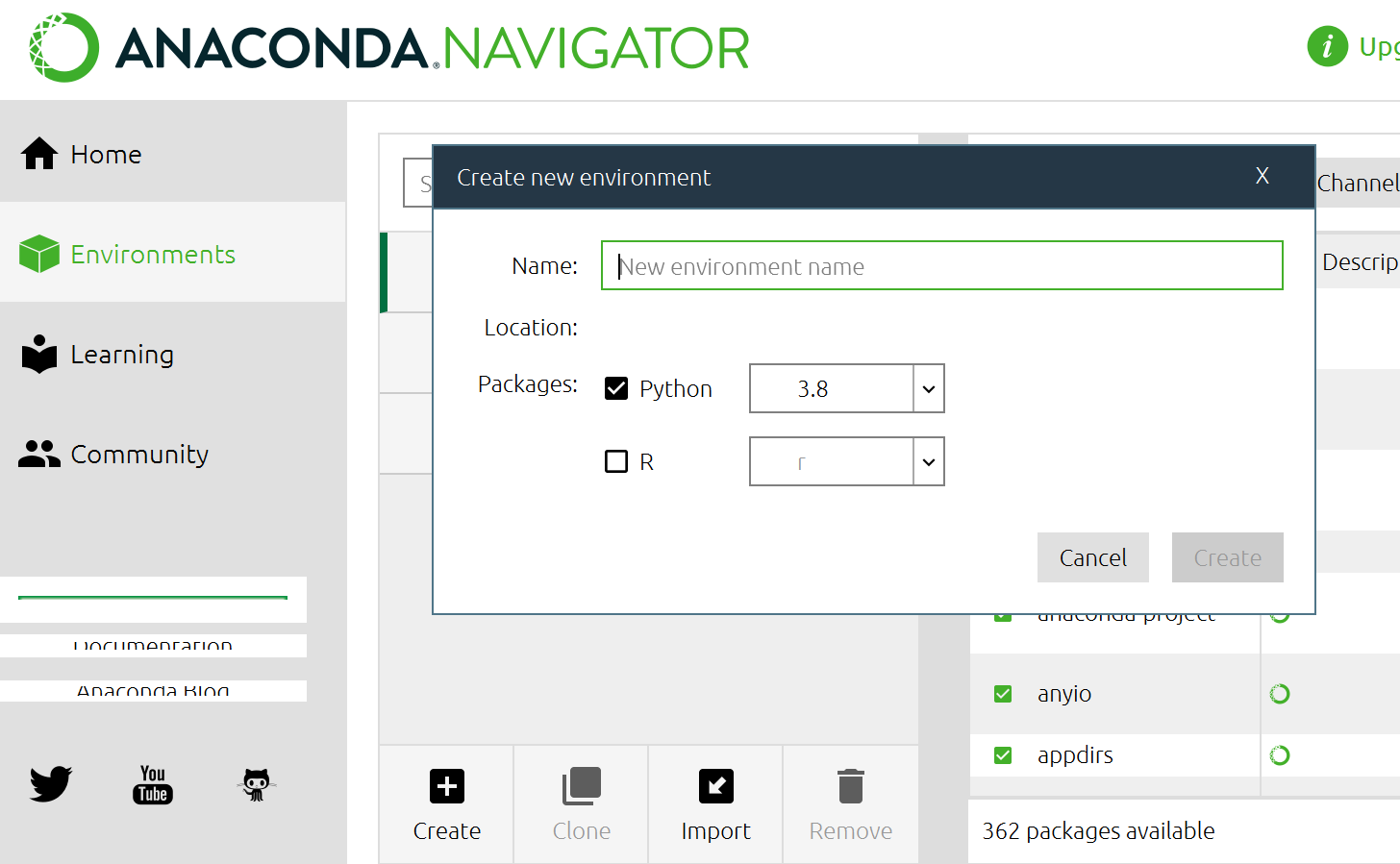Toggle the anyio package checkbox
1400x864 pixels.
click(1003, 694)
